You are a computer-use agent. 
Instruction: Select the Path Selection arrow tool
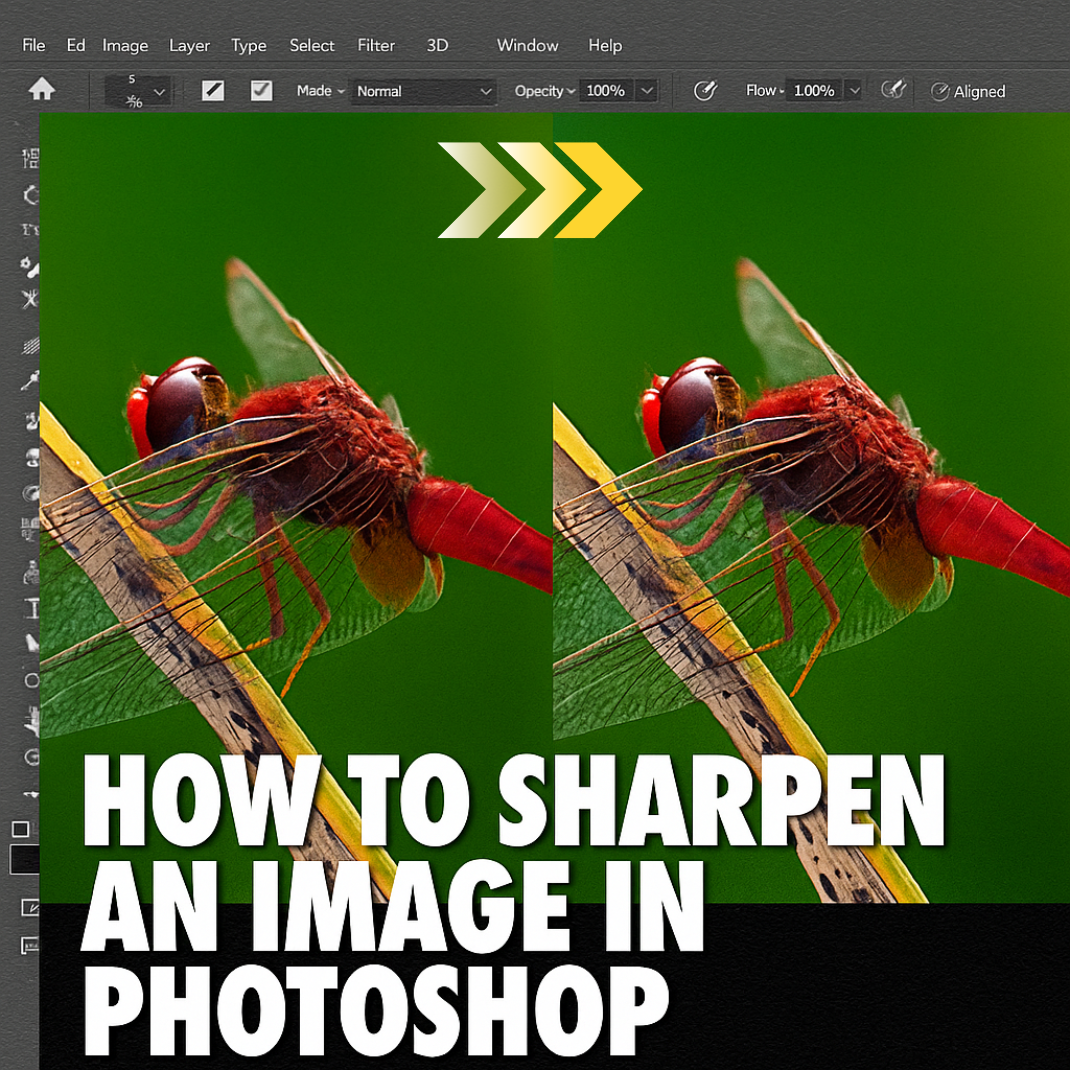point(32,643)
